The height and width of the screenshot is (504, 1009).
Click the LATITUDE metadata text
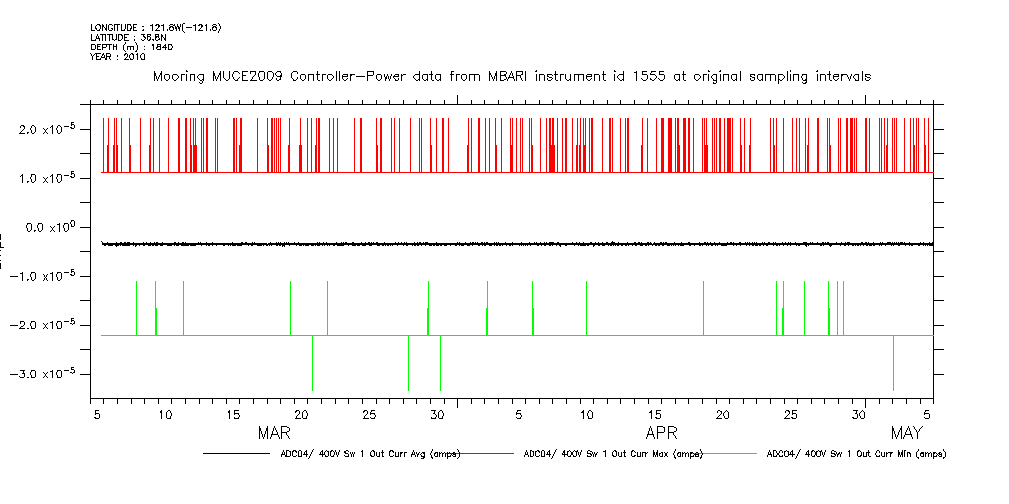tap(127, 37)
